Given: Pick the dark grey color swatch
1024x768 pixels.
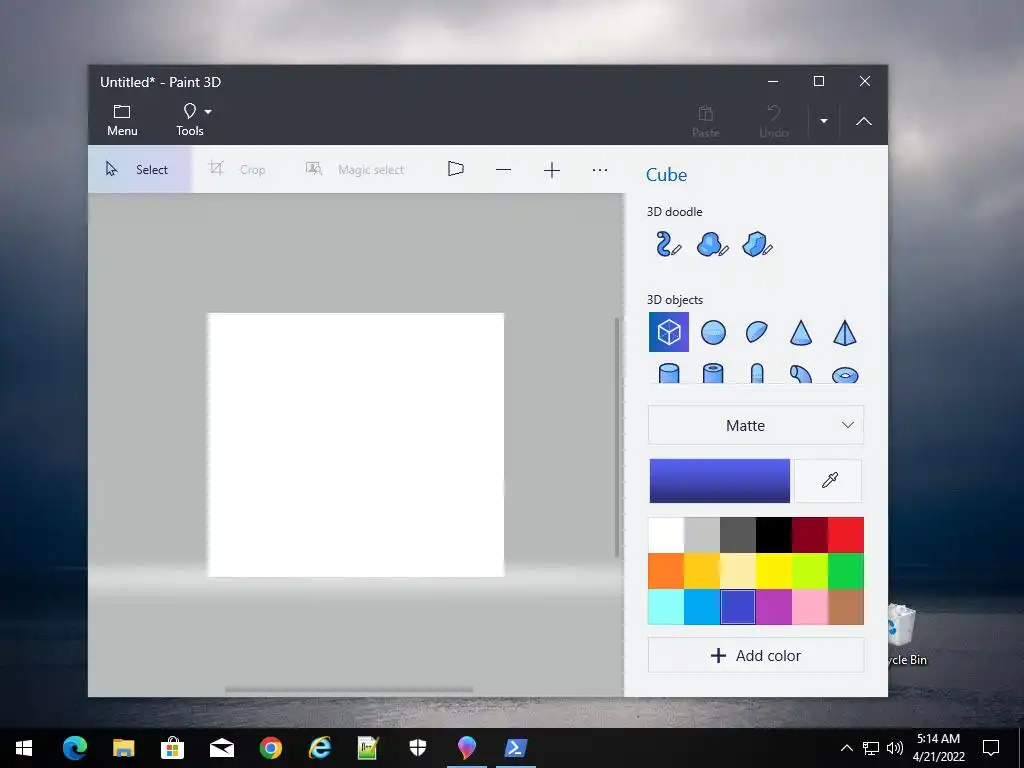Looking at the screenshot, I should (x=738, y=535).
